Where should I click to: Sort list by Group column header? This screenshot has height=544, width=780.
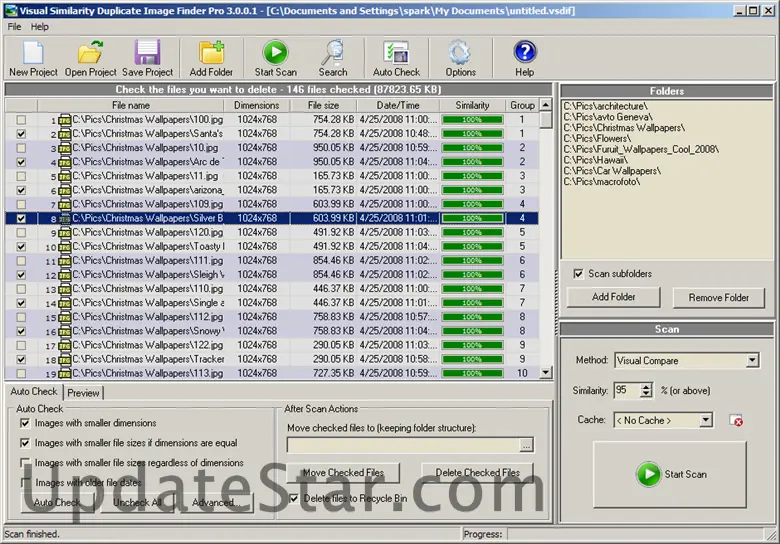pyautogui.click(x=522, y=105)
